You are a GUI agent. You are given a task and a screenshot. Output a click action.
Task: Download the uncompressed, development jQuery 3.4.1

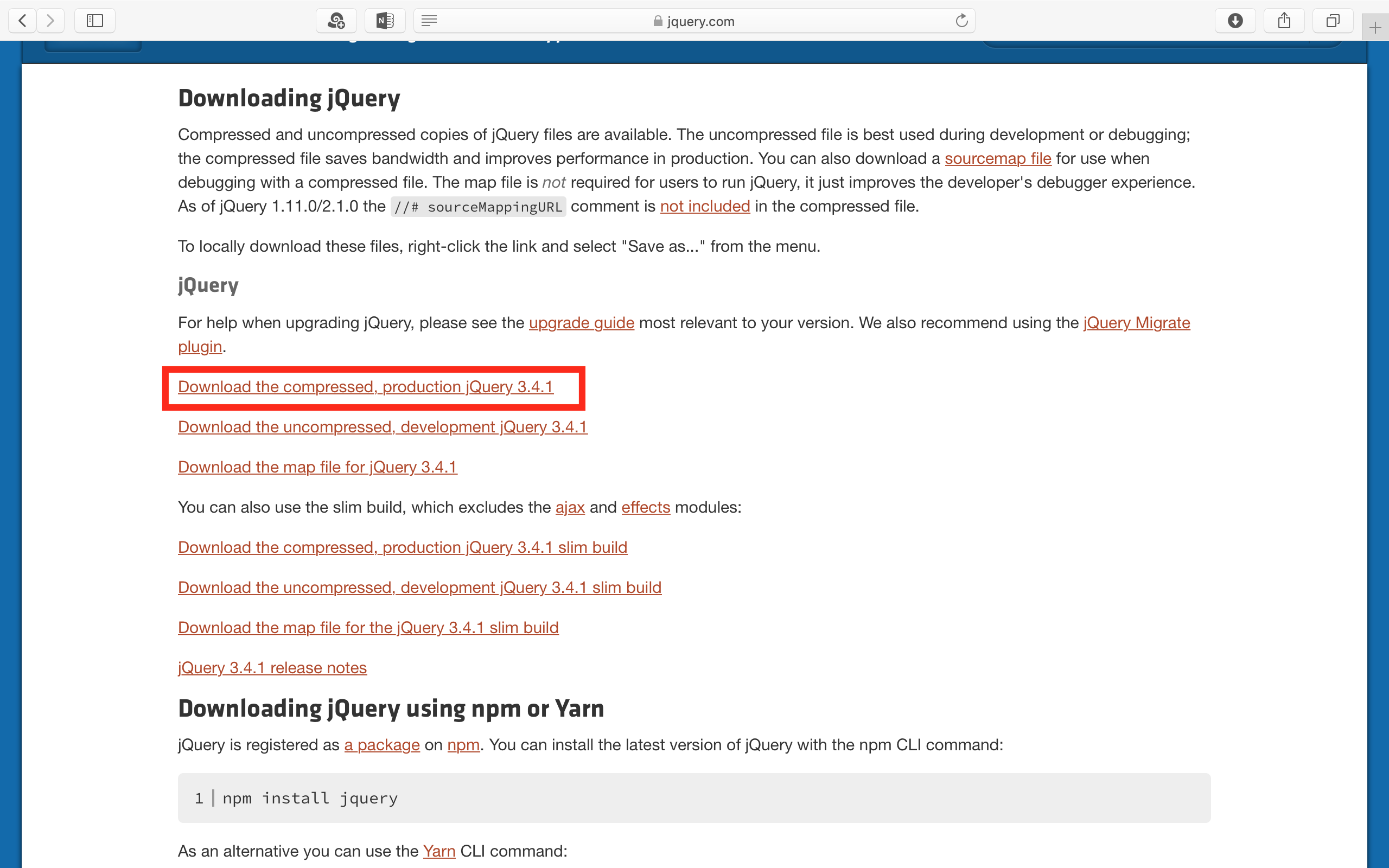coord(383,427)
